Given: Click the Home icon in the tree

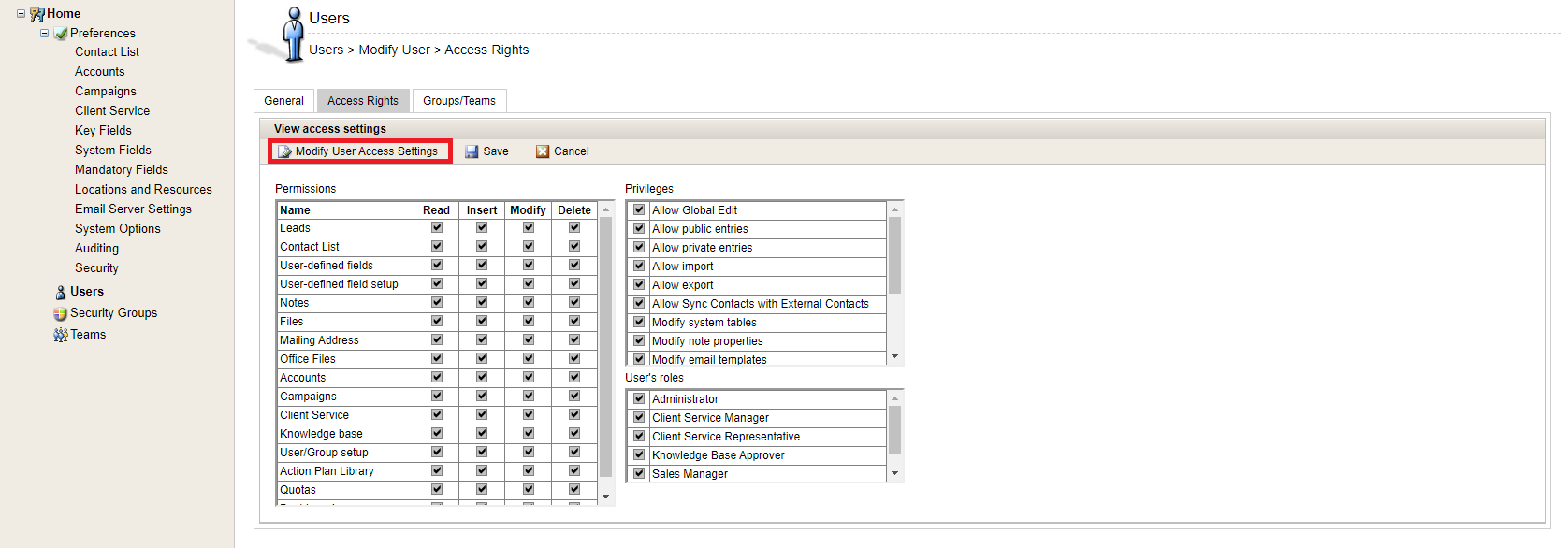Looking at the screenshot, I should click(37, 14).
